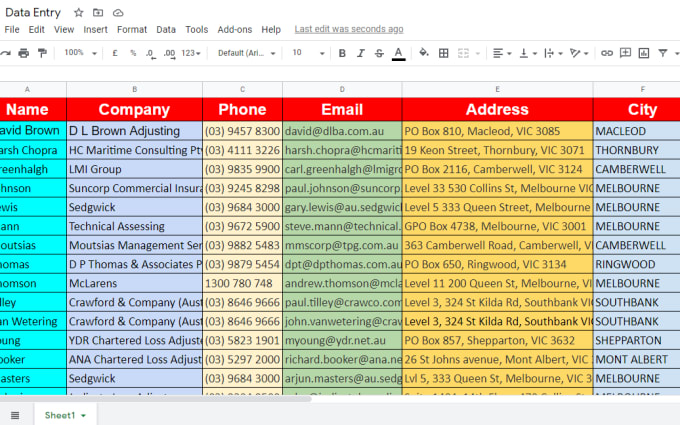The image size is (680, 425).
Task: Open the Help menu
Action: (271, 29)
